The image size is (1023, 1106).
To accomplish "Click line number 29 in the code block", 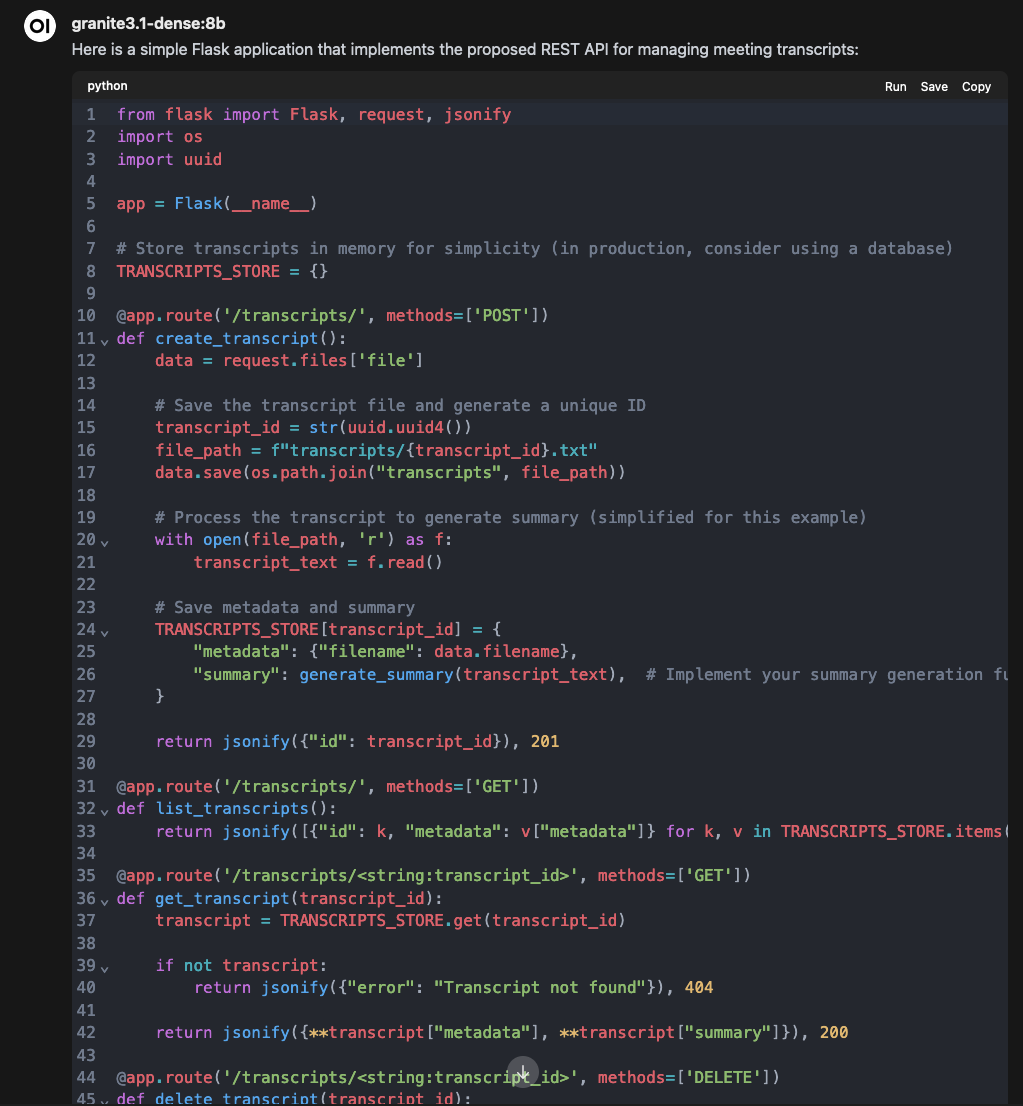I will coord(86,741).
